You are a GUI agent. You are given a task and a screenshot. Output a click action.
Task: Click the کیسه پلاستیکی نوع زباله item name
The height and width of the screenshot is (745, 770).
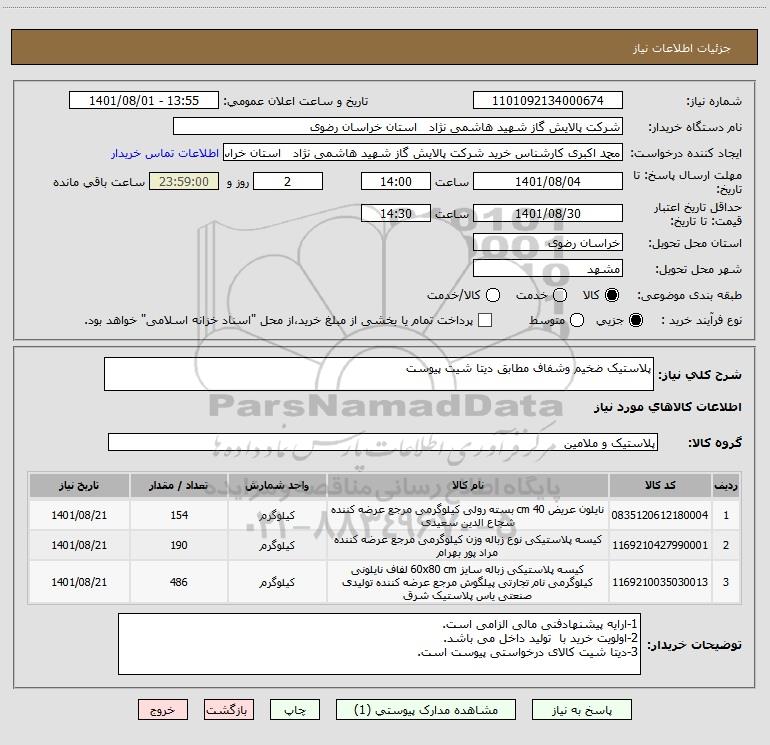[468, 546]
